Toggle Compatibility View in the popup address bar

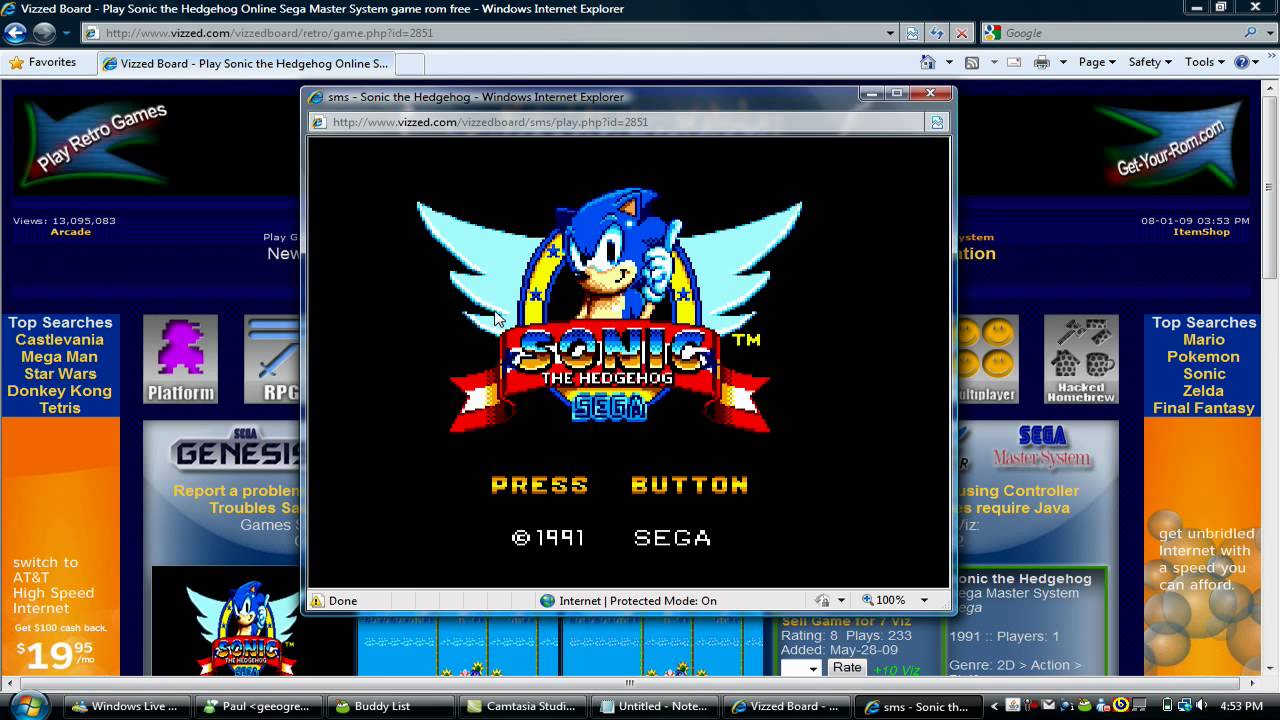[x=937, y=122]
